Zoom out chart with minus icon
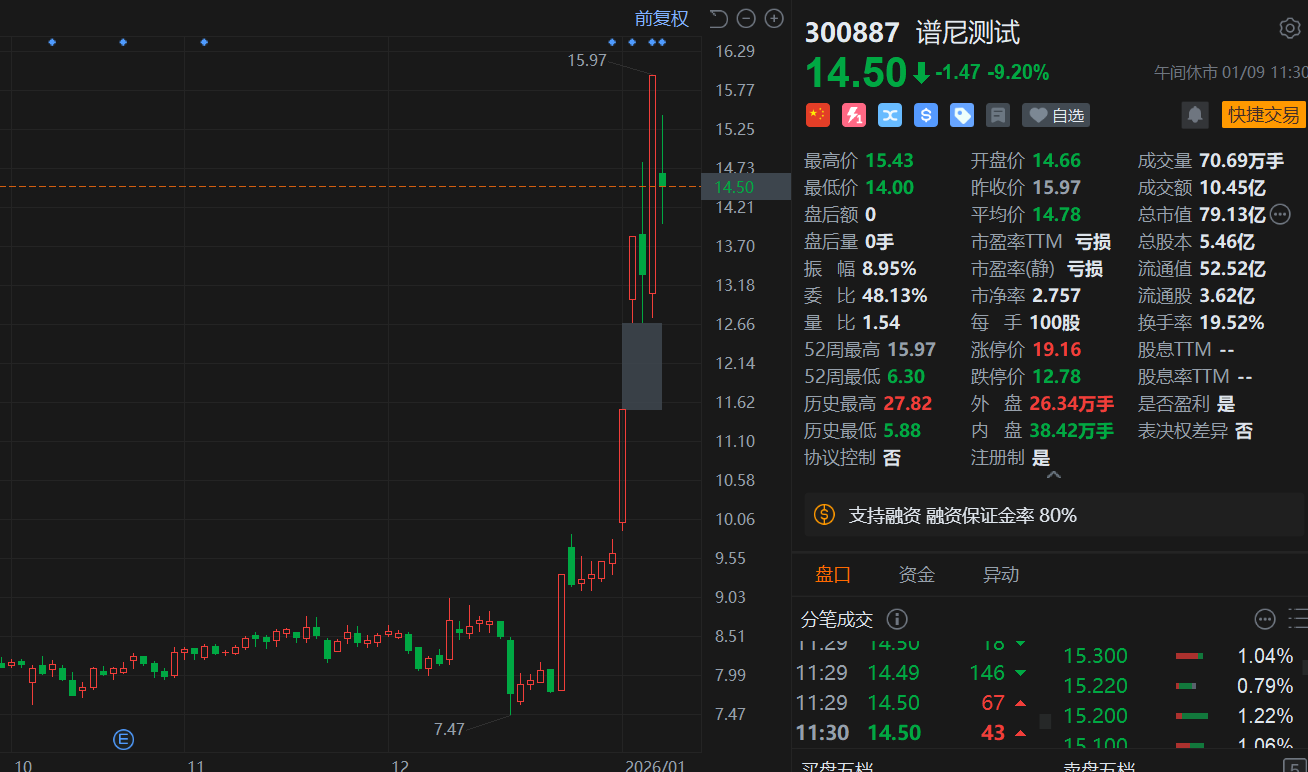Screen dimensions: 1308x772 point(746,18)
